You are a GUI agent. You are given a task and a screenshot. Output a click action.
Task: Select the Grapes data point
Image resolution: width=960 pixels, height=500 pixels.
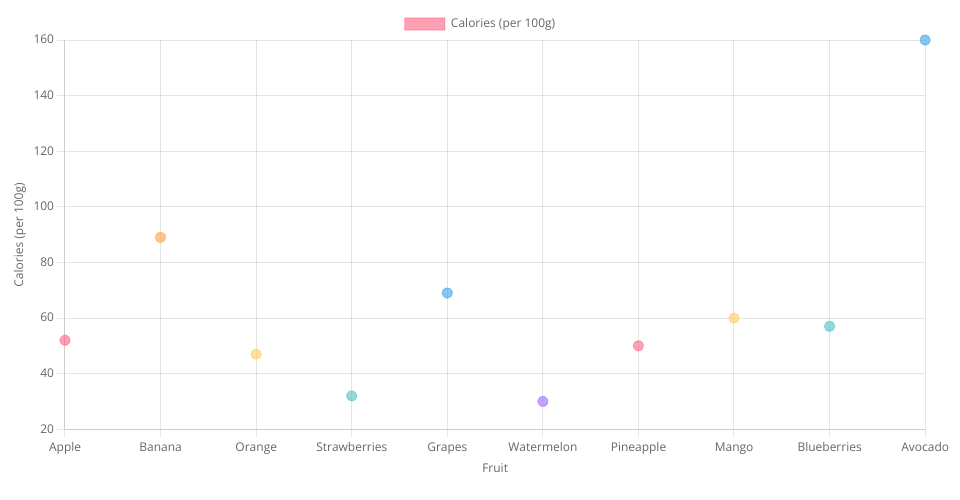[447, 293]
